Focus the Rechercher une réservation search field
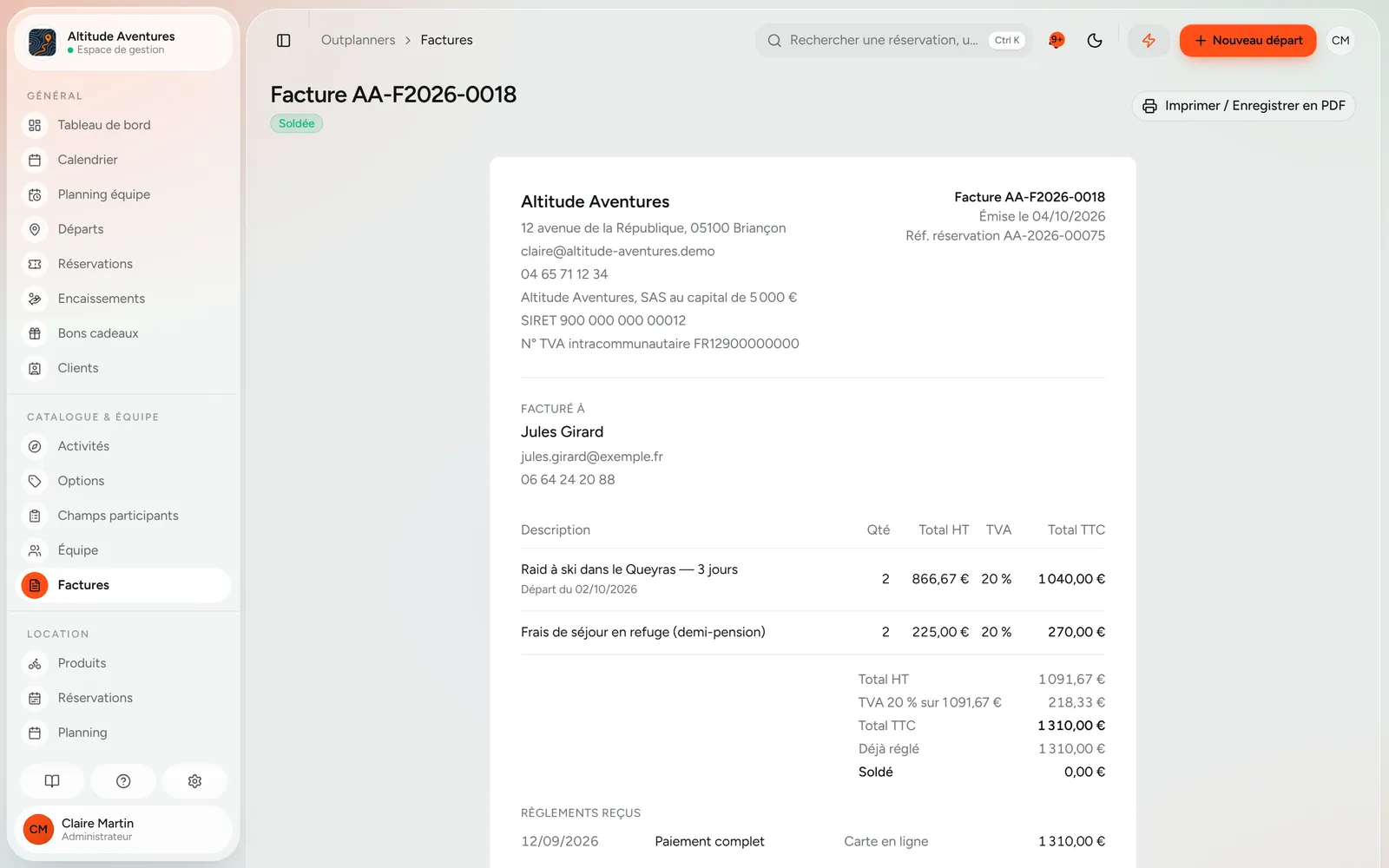The width and height of the screenshot is (1389, 868). pyautogui.click(x=894, y=41)
